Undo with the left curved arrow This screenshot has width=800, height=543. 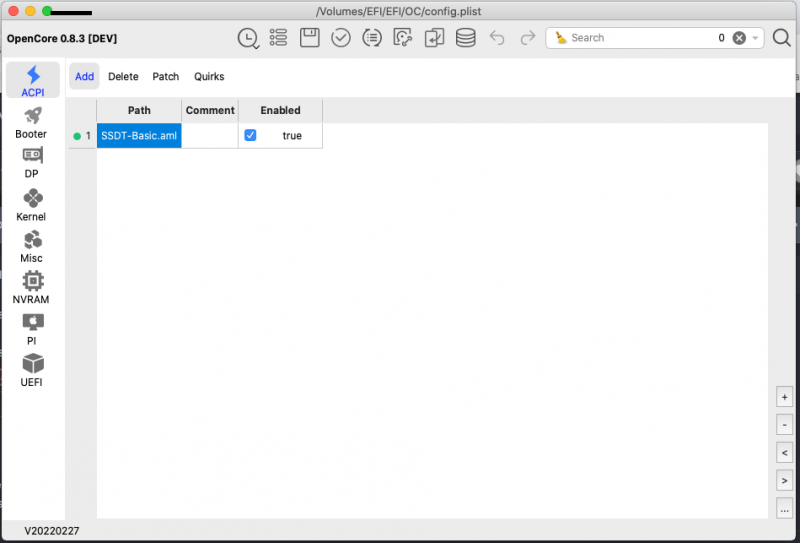[497, 38]
